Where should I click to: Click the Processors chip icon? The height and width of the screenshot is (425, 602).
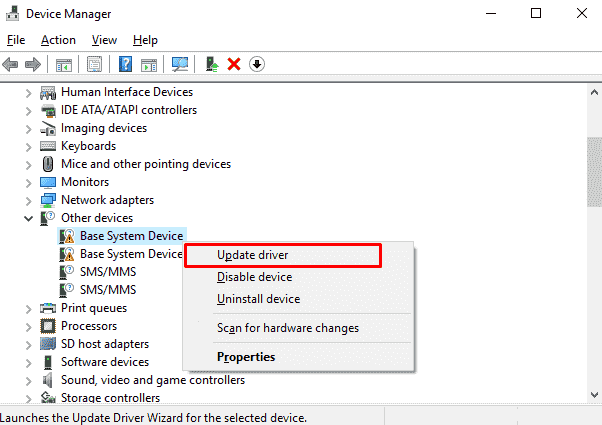click(48, 326)
